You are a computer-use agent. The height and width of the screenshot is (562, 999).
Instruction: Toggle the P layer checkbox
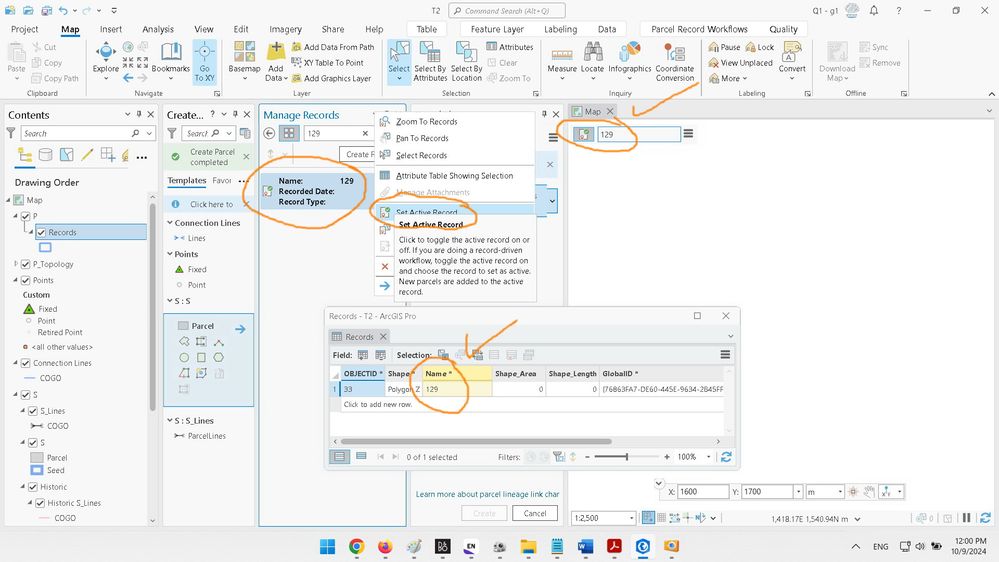coord(25,216)
